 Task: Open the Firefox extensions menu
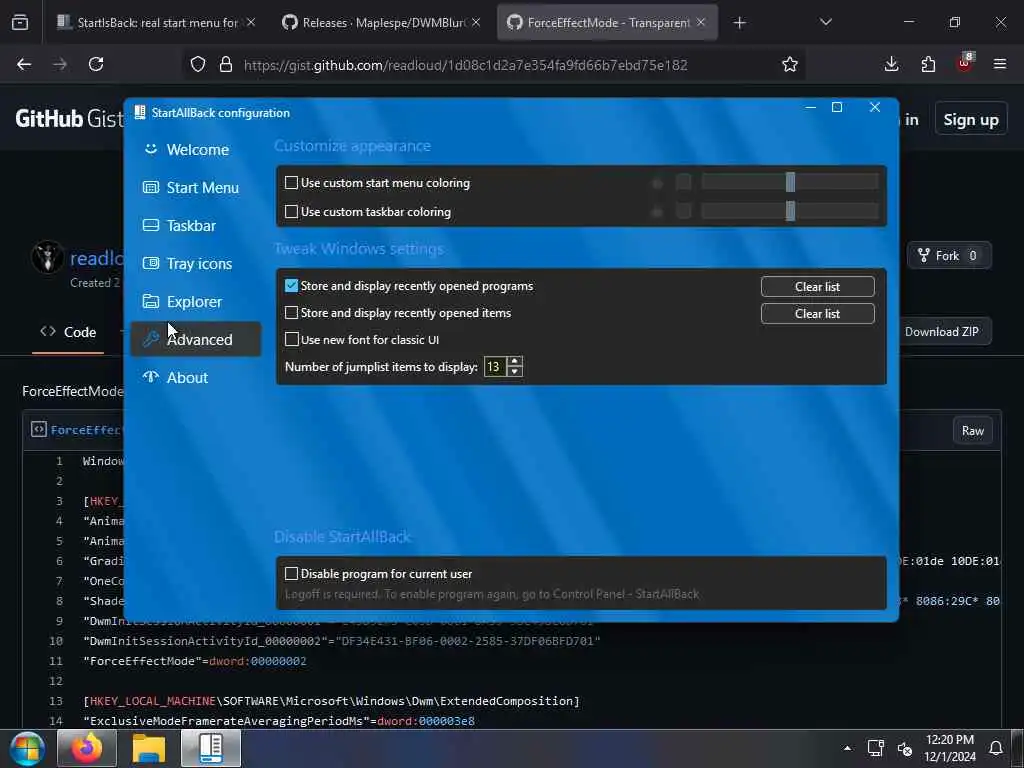(928, 64)
